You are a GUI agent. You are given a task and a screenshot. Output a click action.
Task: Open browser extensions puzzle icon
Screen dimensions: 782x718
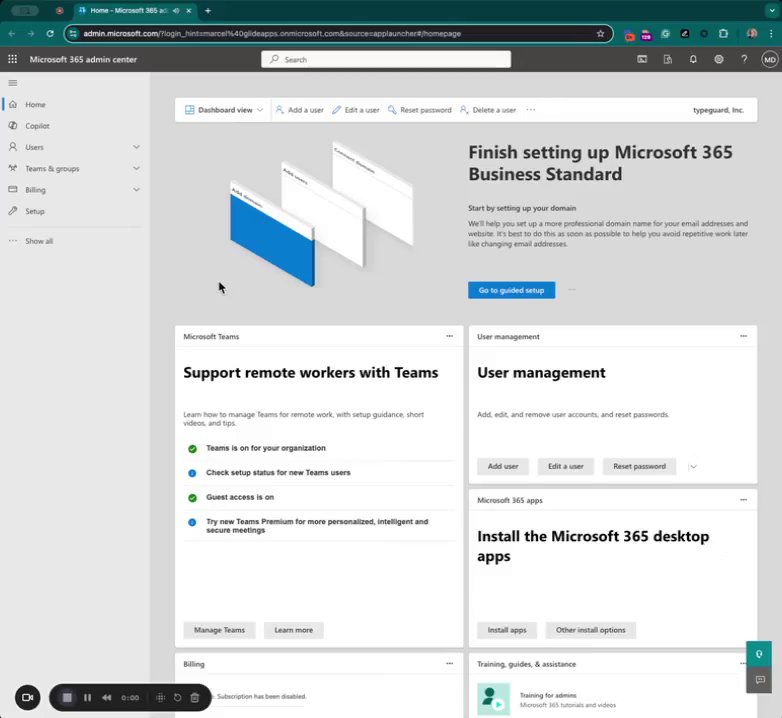pyautogui.click(x=723, y=33)
